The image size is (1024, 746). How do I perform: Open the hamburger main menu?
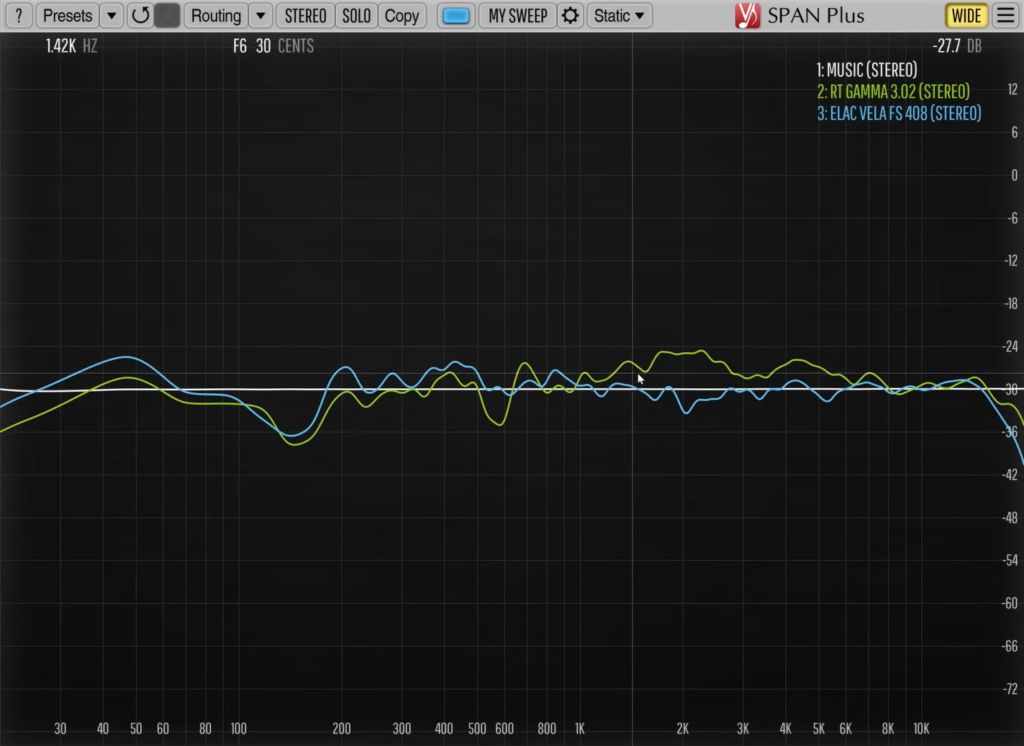coord(1006,16)
